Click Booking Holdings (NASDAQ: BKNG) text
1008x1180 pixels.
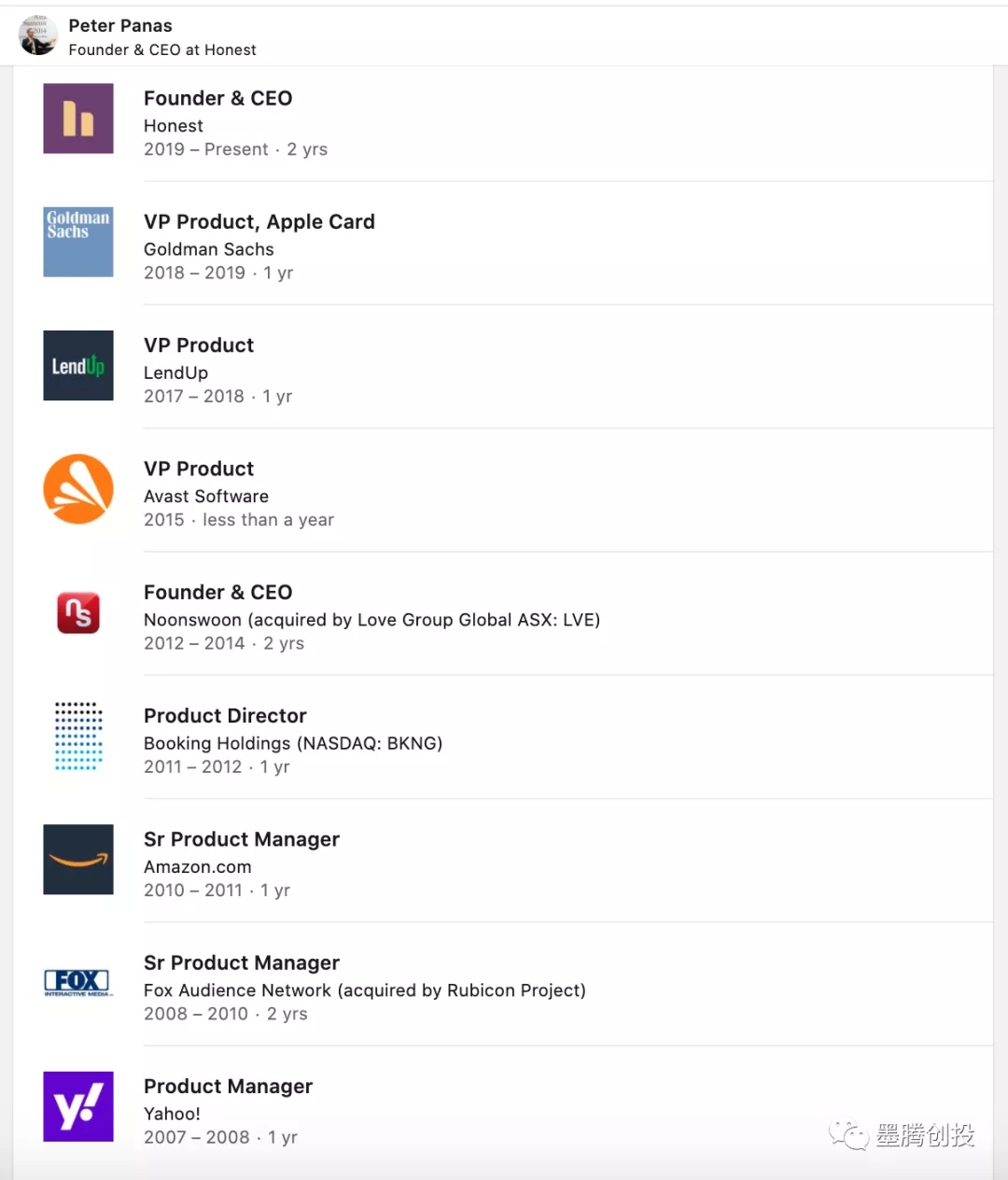tap(292, 743)
